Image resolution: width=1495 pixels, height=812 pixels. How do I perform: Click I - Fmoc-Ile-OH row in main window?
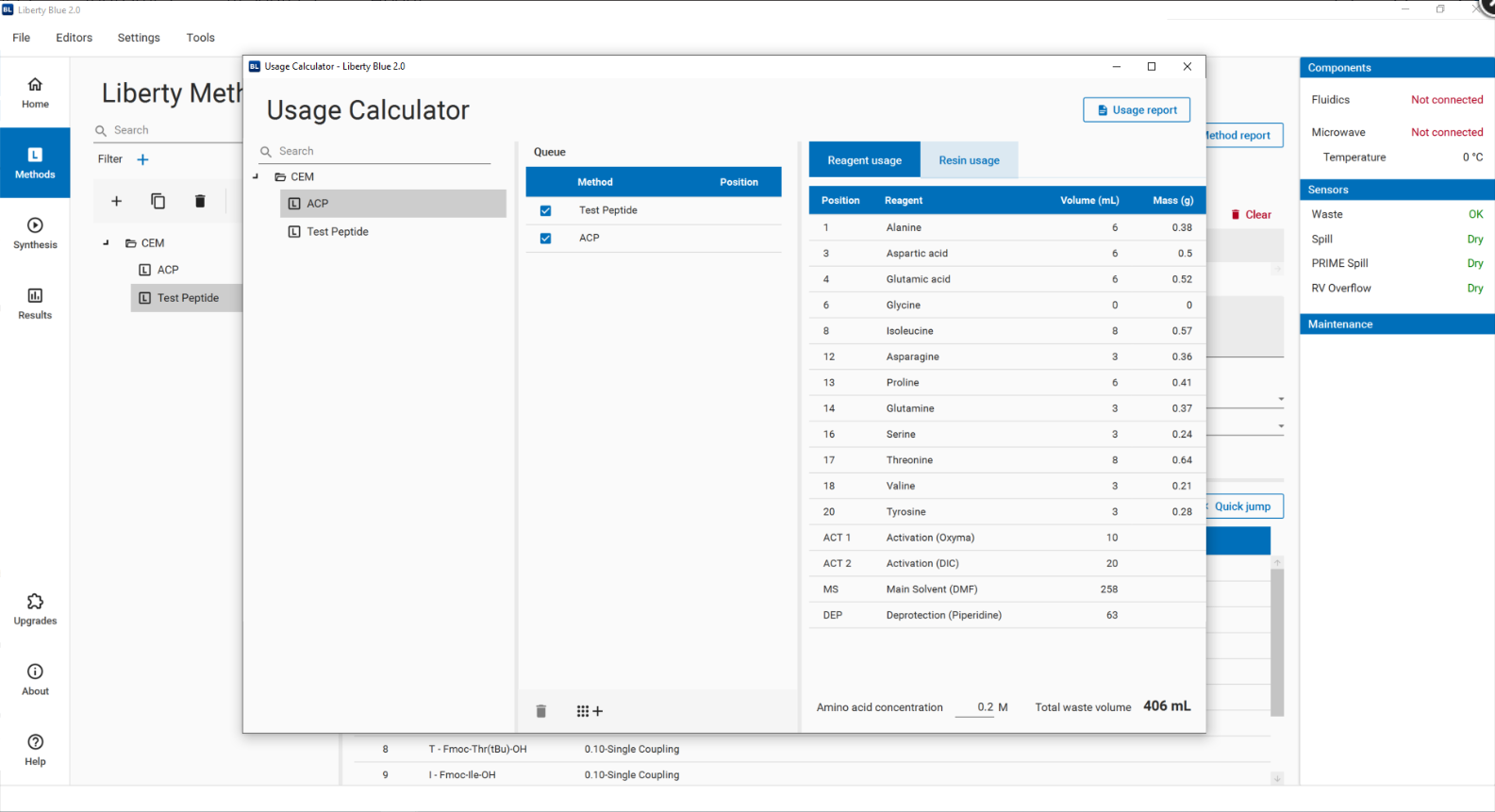(x=811, y=775)
